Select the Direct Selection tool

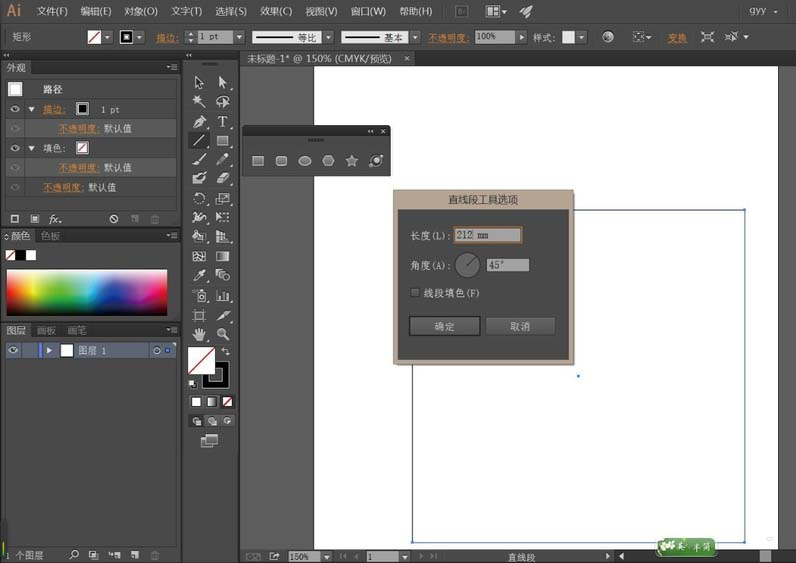[x=222, y=82]
